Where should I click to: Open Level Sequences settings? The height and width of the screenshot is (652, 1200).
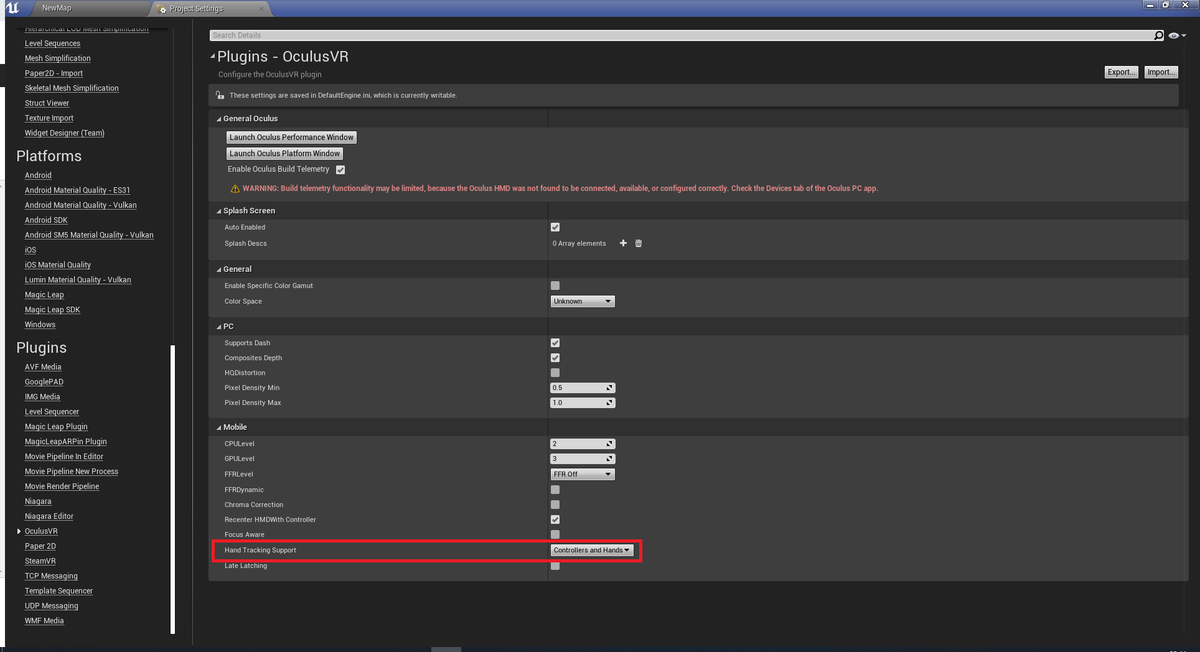[52, 43]
